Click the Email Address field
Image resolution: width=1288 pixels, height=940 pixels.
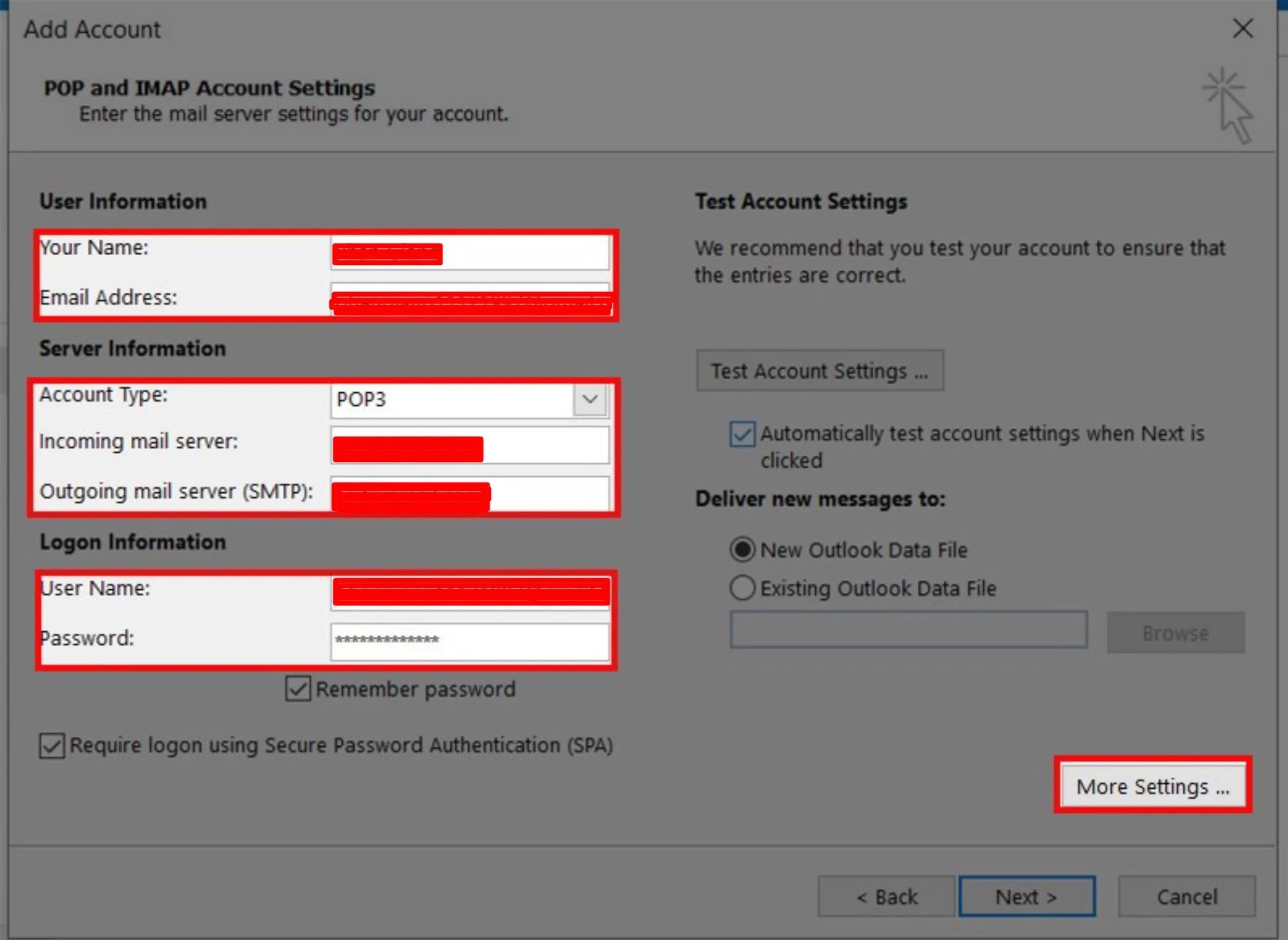point(470,299)
